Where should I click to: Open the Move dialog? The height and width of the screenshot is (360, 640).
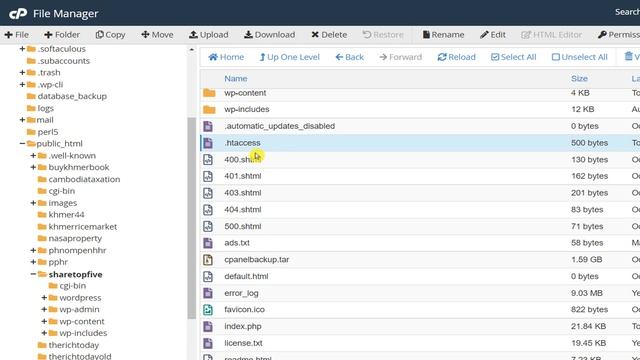[x=157, y=35]
